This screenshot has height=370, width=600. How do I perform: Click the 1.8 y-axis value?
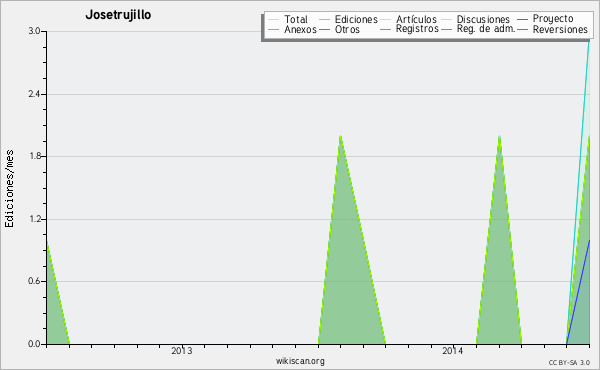(x=34, y=156)
